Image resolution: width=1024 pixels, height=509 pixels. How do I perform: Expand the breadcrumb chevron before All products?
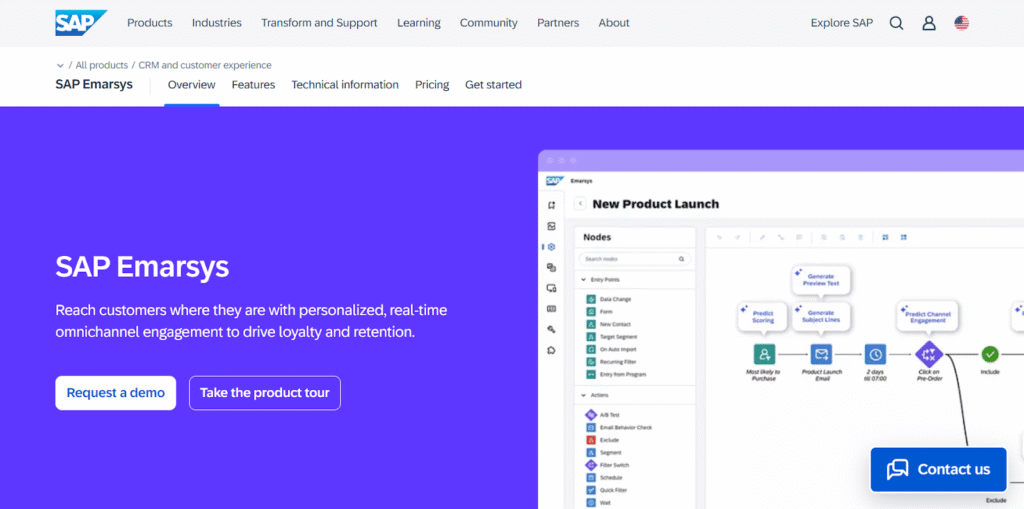point(60,66)
